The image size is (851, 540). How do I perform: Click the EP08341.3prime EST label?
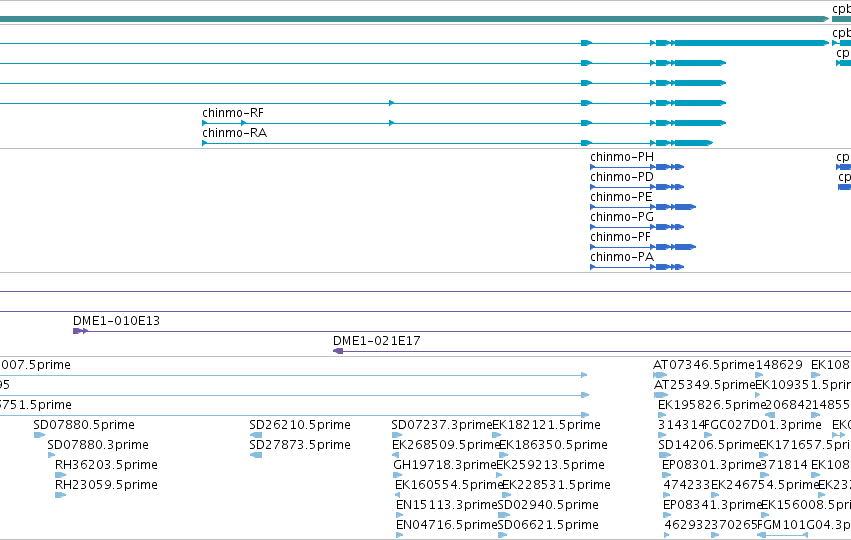(712, 505)
